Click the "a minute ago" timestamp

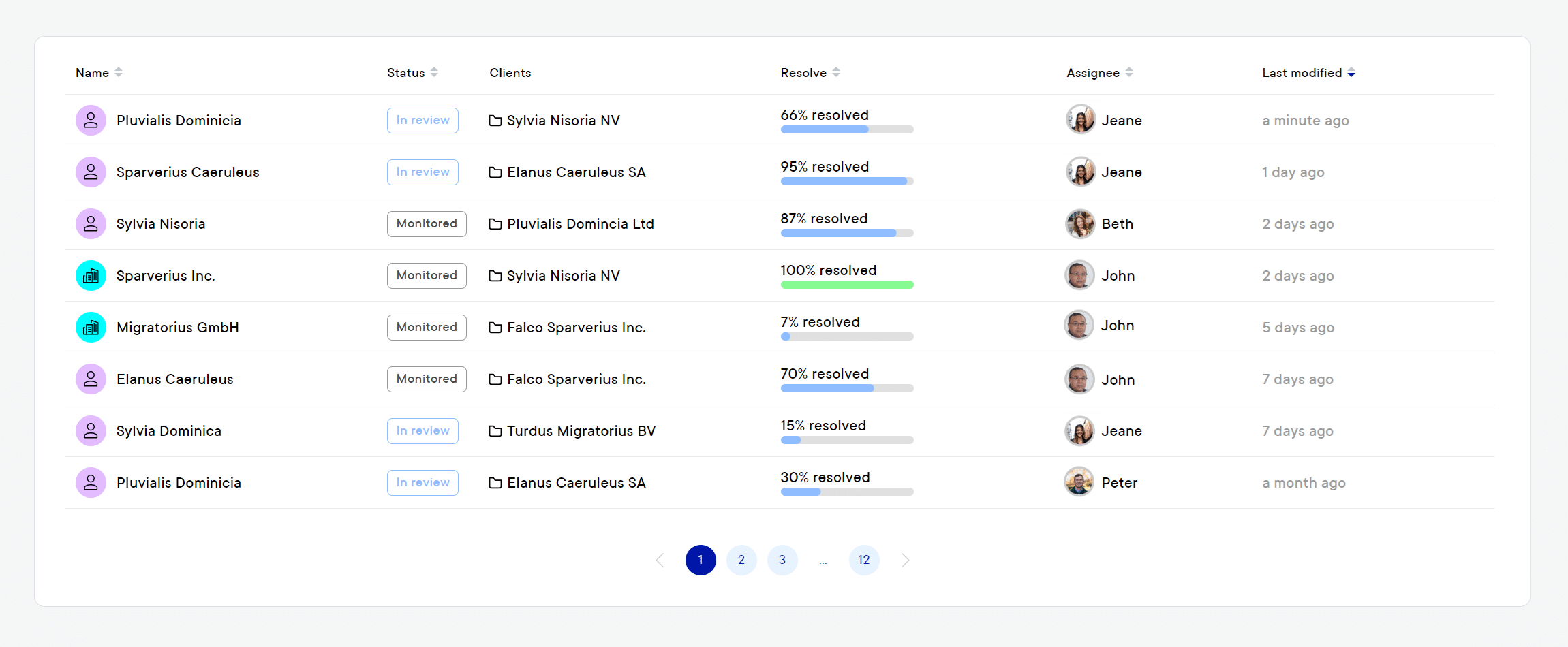click(x=1306, y=121)
